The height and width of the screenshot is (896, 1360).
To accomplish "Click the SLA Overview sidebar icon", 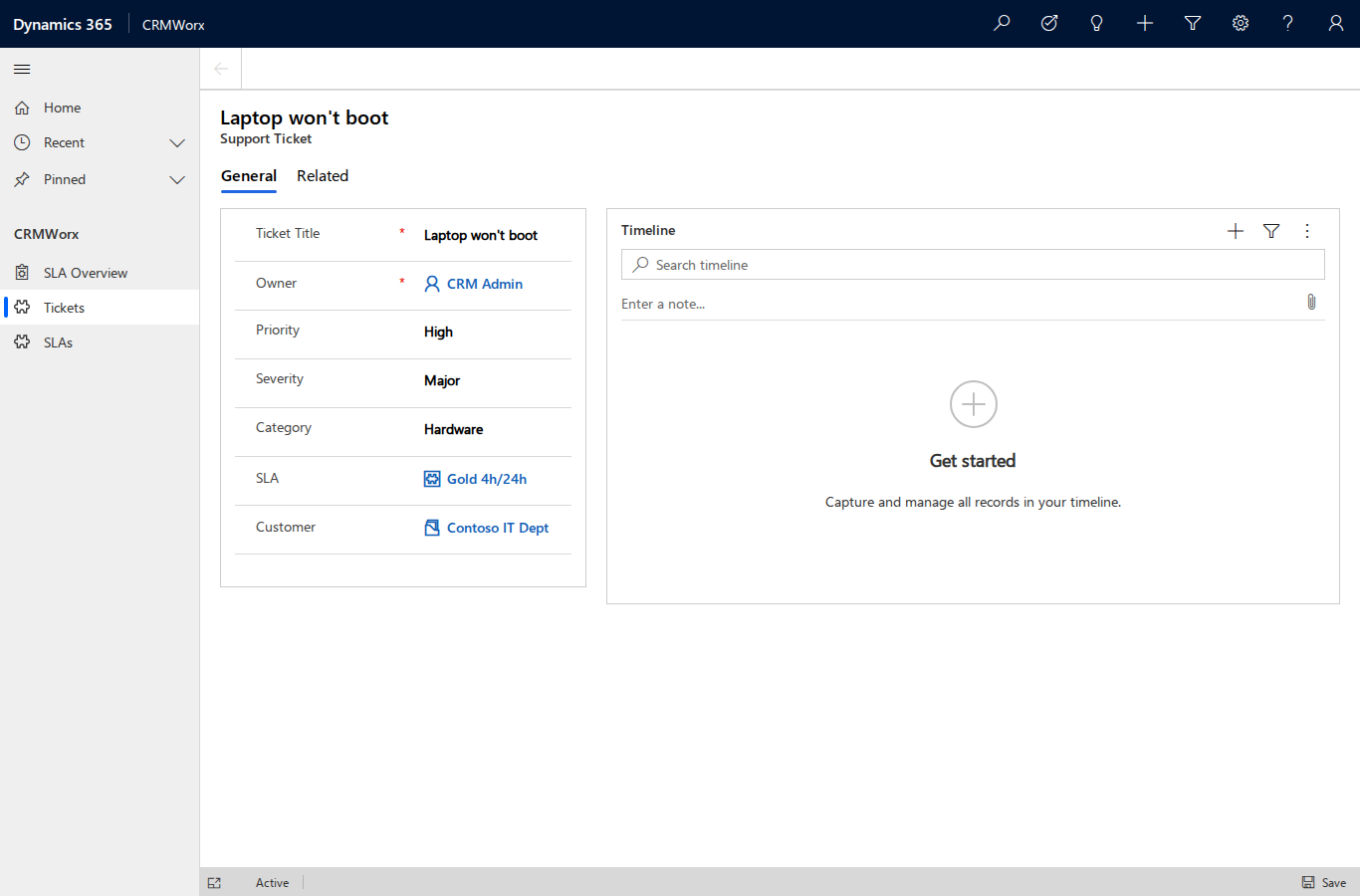I will click(22, 273).
